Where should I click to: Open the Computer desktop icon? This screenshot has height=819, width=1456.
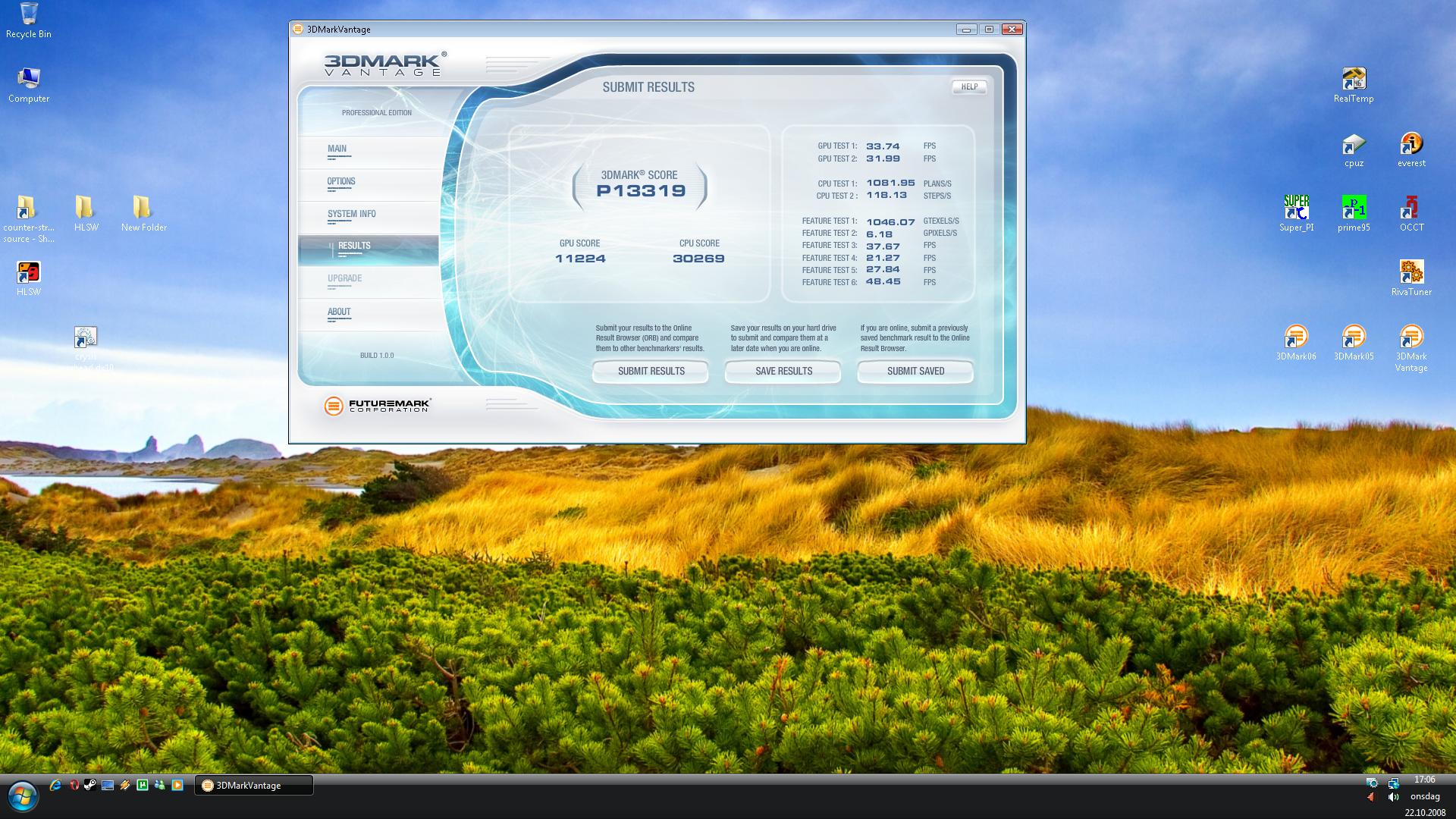[x=29, y=85]
